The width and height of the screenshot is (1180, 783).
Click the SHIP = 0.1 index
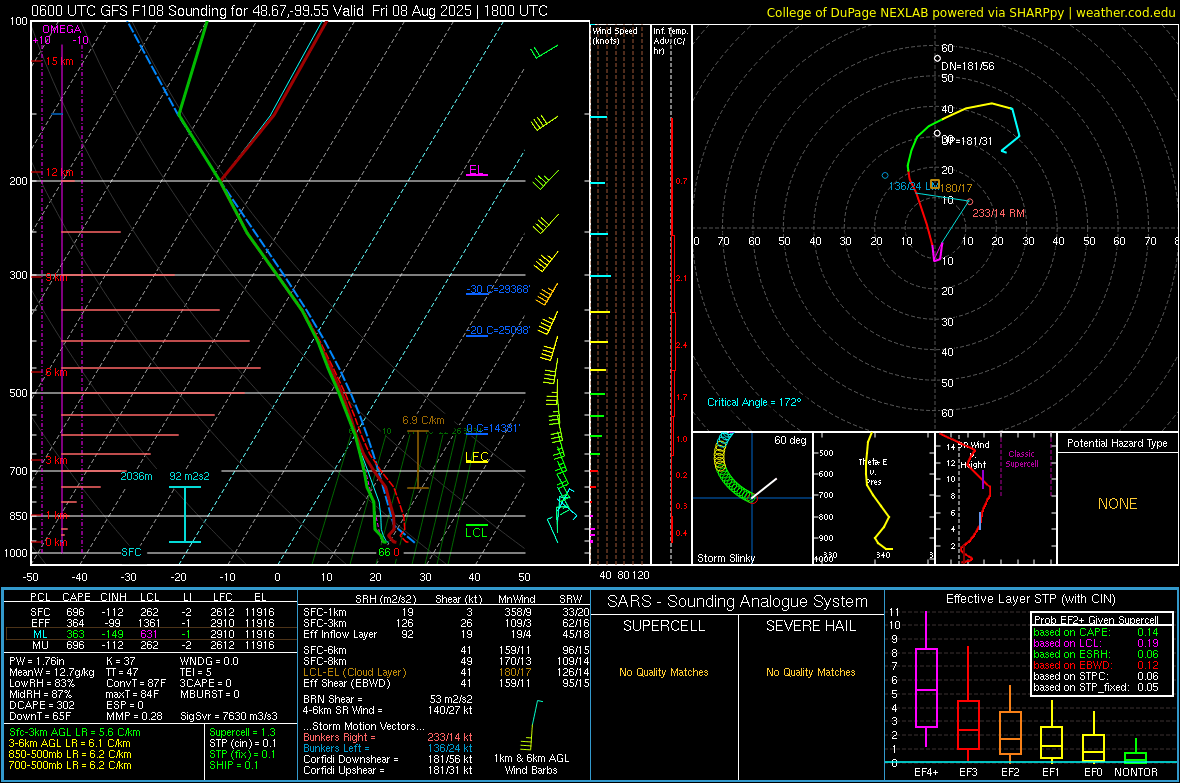(x=233, y=765)
